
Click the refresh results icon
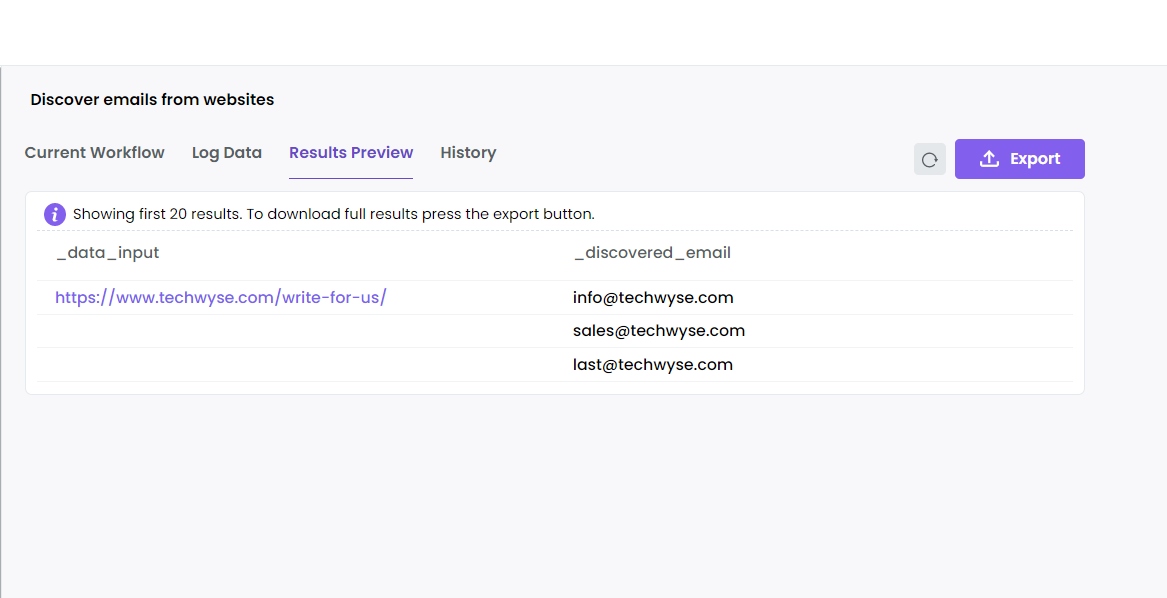929,159
